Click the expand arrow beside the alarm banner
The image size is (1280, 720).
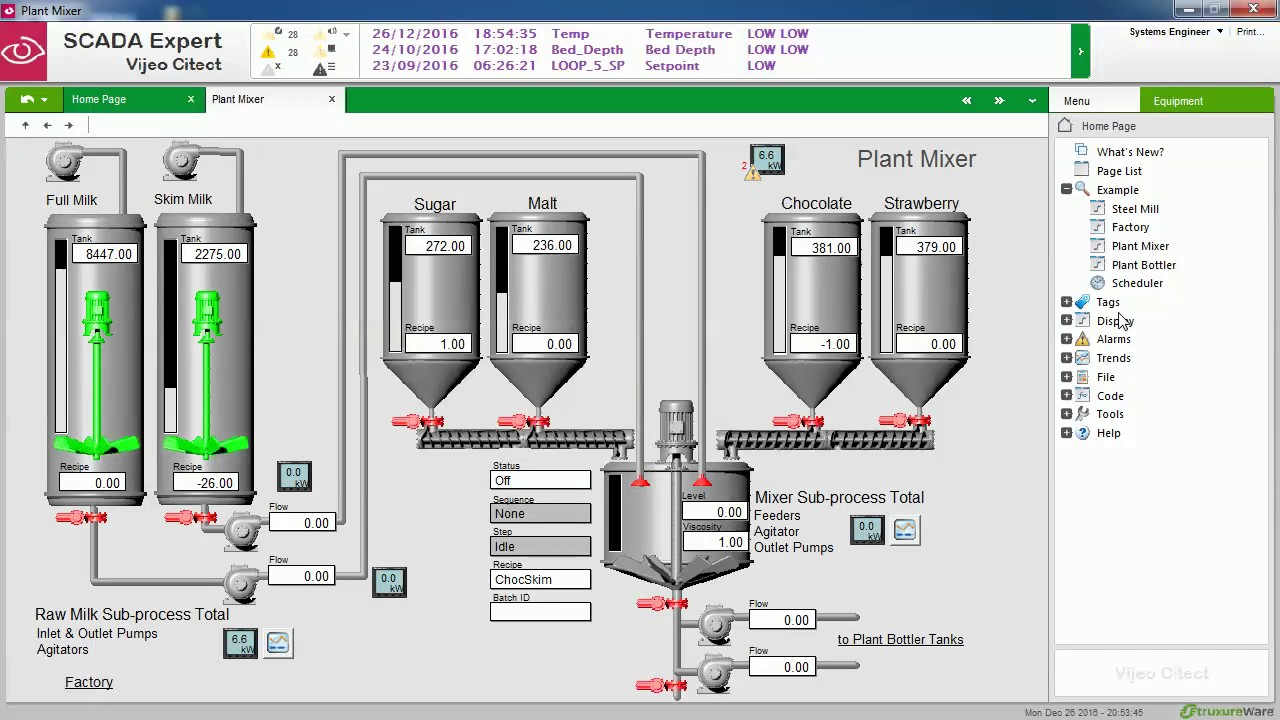pos(1080,50)
